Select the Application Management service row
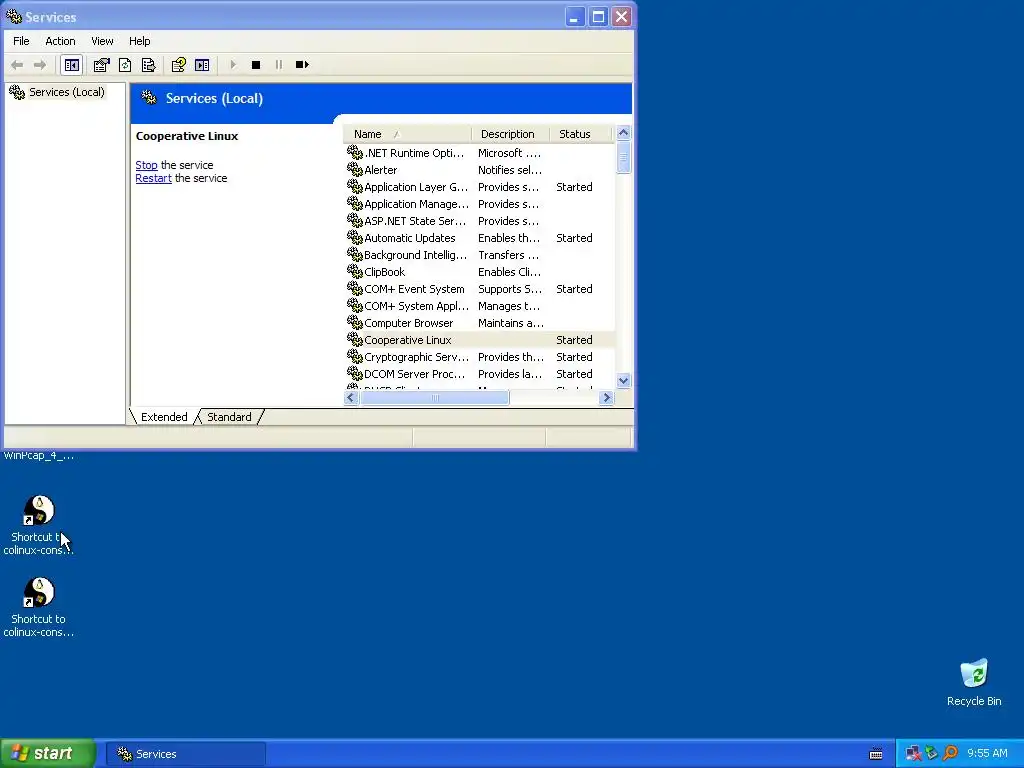The width and height of the screenshot is (1024, 768). [479, 204]
